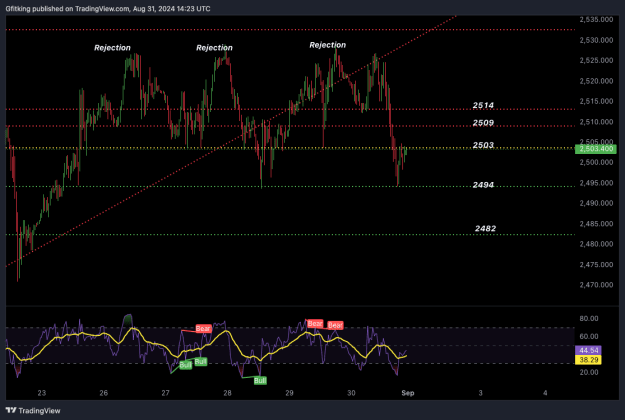Click 2,530.000 on the price axis
Viewport: 625px width, 420px height.
pyautogui.click(x=596, y=40)
